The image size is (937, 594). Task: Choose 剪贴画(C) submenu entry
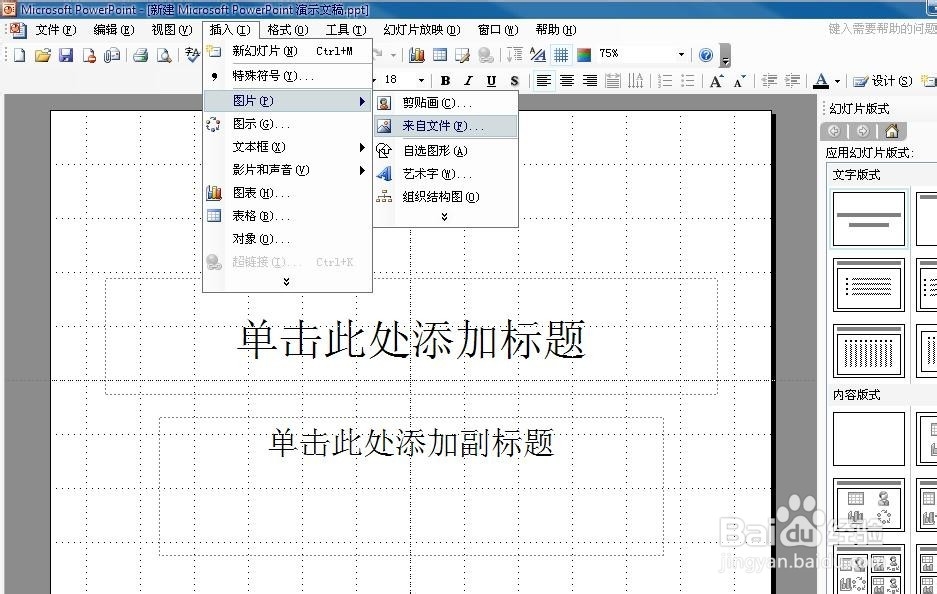446,103
